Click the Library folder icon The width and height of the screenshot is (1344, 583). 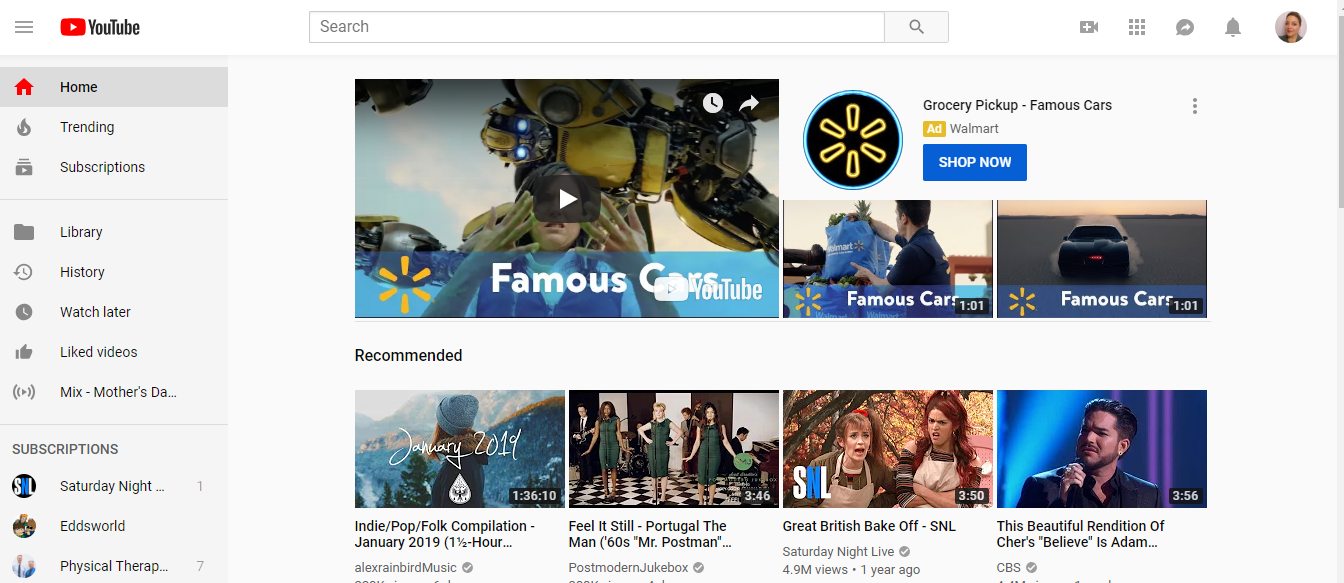coord(24,232)
